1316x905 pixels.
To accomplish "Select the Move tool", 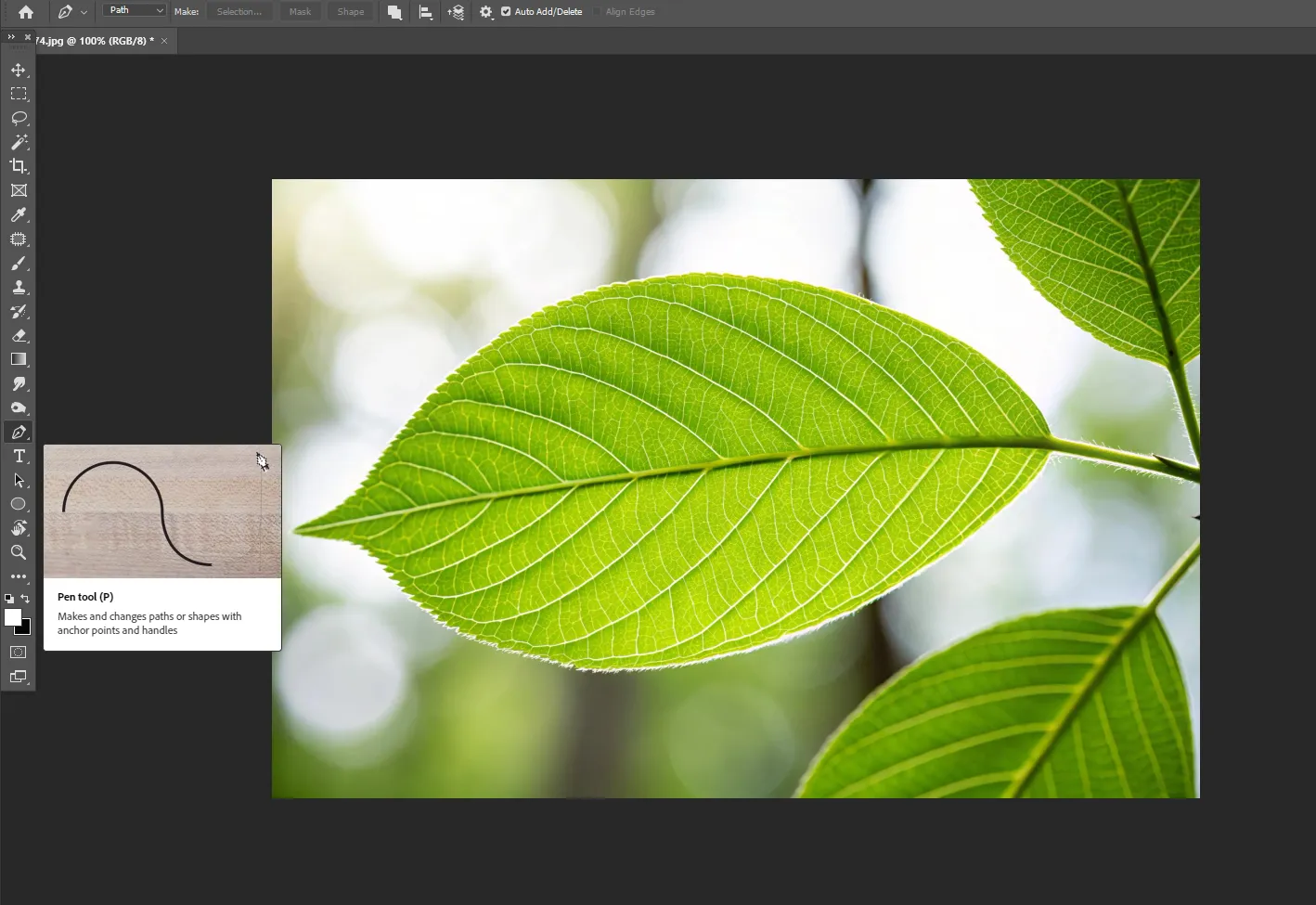I will coord(19,71).
